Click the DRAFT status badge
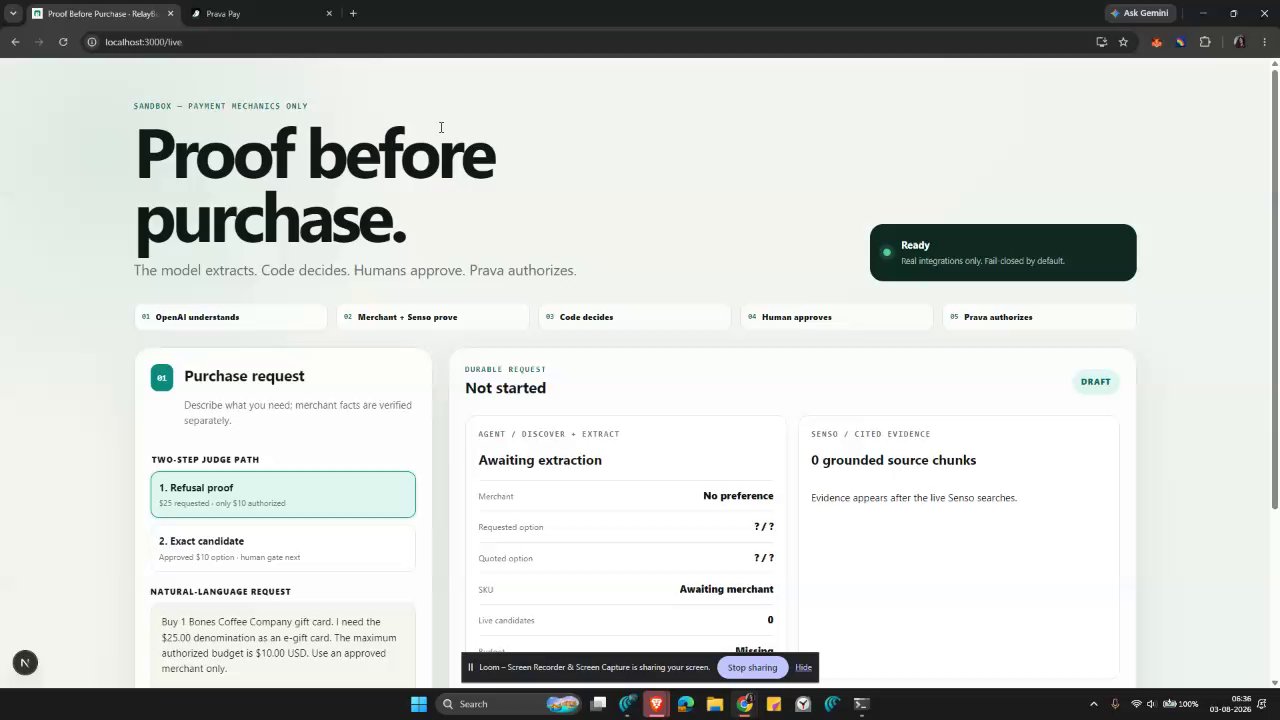The height and width of the screenshot is (720, 1280). coord(1095,382)
